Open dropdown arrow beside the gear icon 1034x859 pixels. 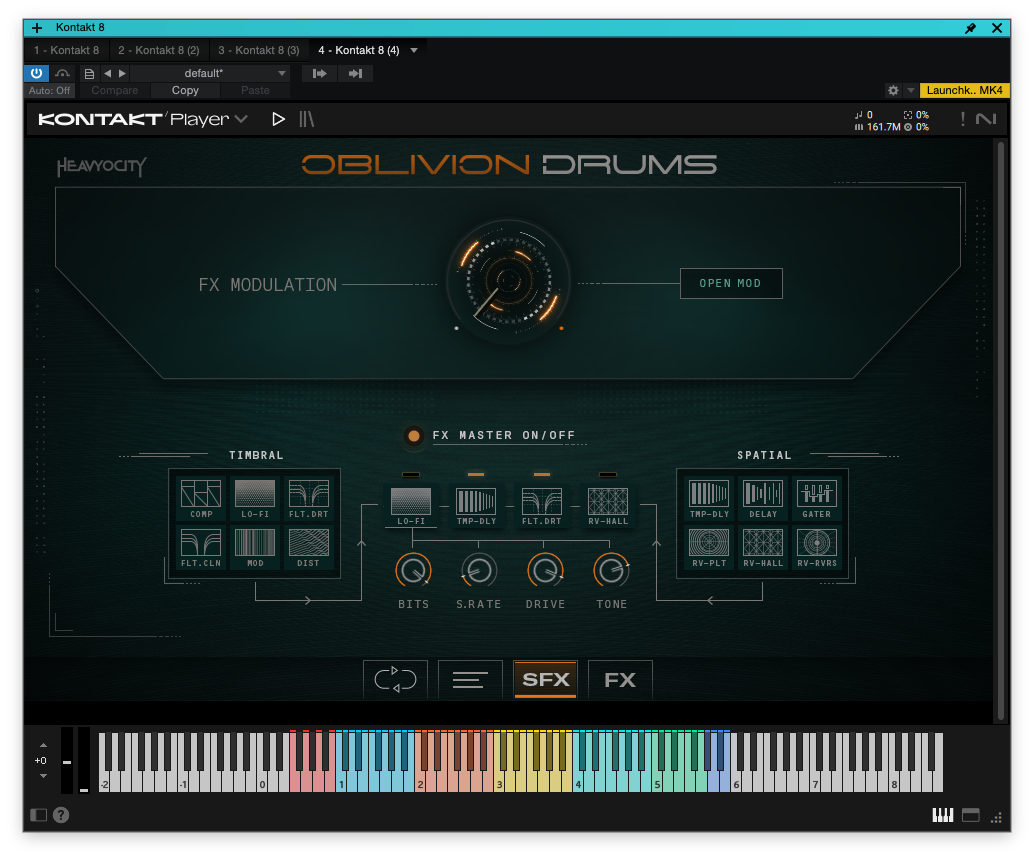click(911, 90)
